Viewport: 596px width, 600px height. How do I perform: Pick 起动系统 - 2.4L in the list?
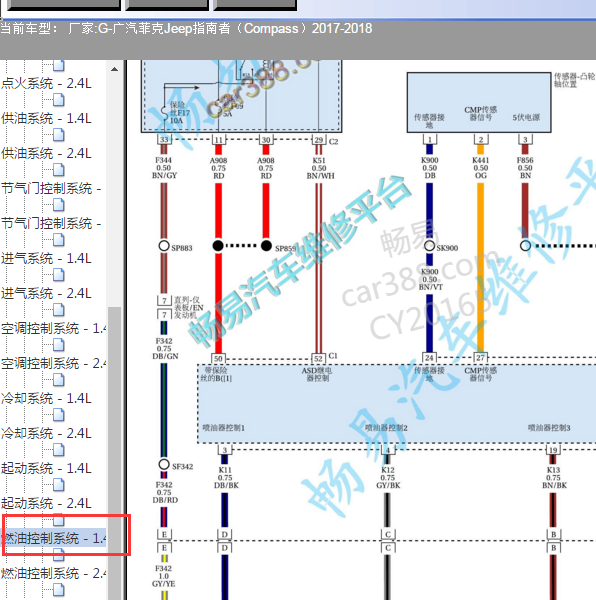coord(46,504)
